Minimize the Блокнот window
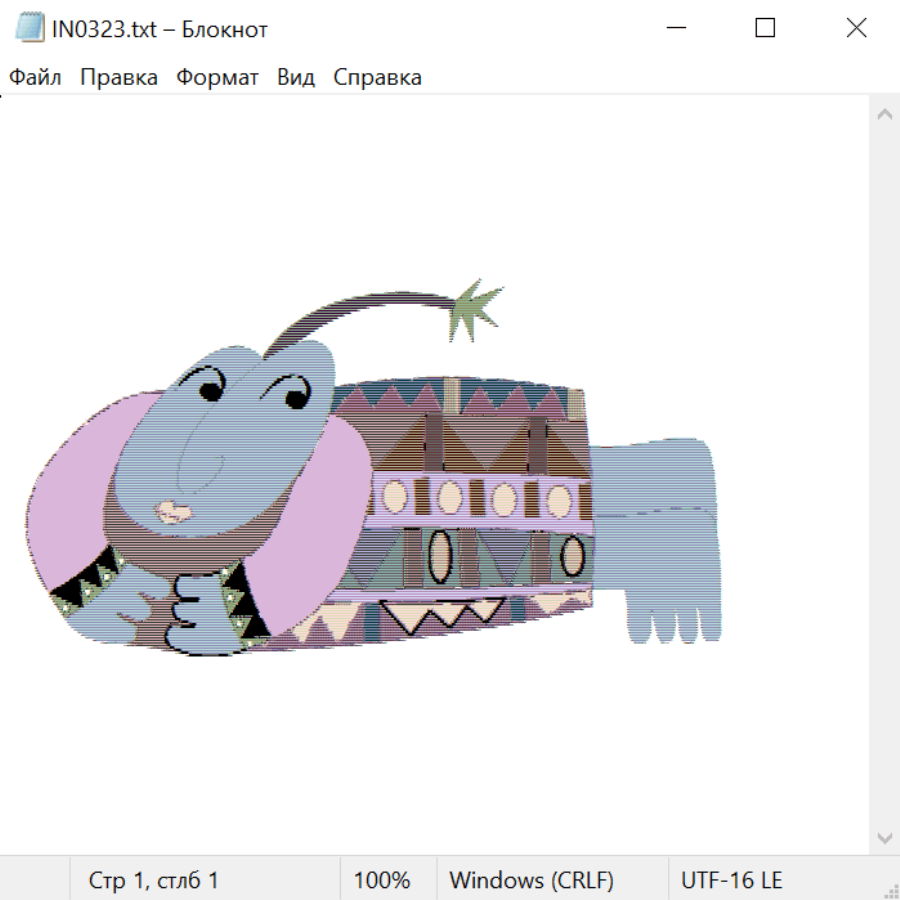 (675, 28)
